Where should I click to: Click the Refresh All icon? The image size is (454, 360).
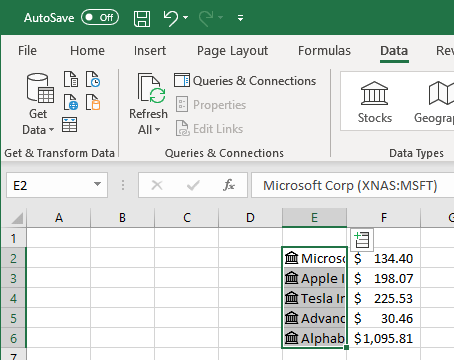151,88
